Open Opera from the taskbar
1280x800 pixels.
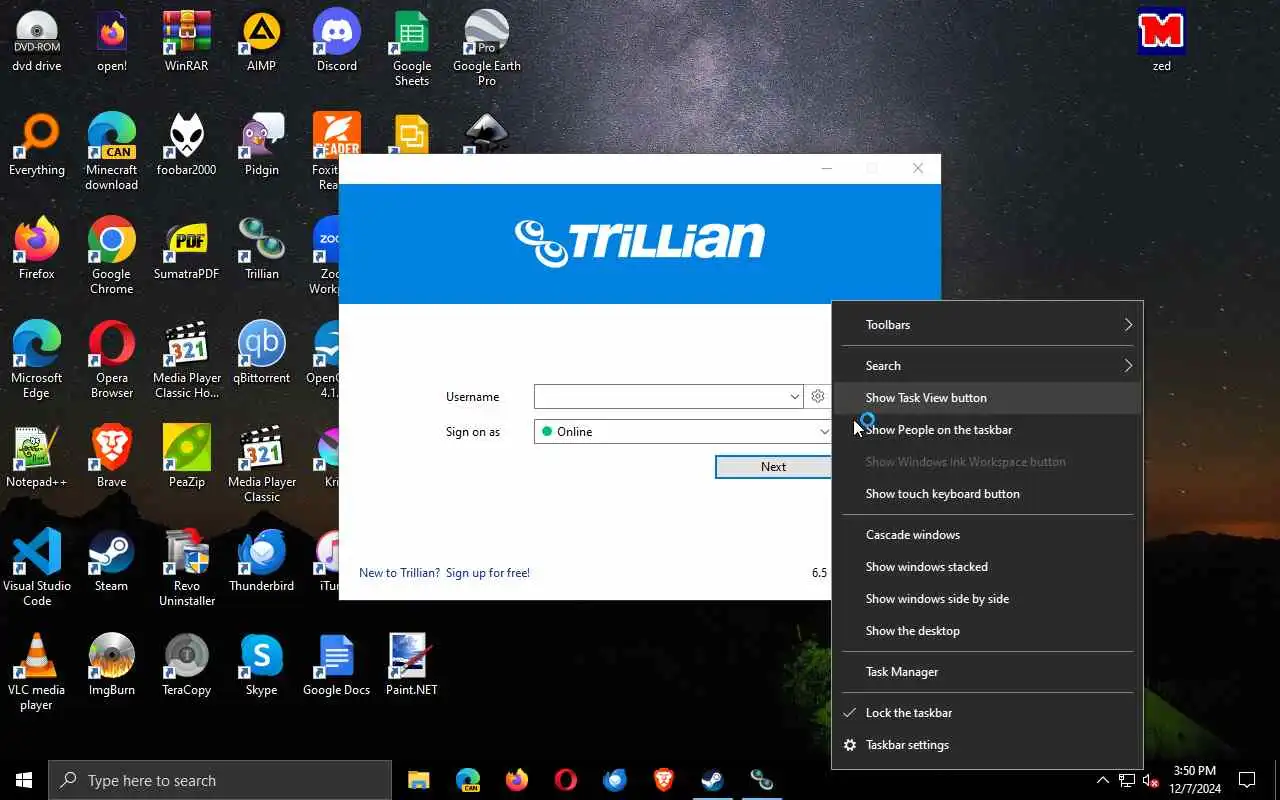click(565, 780)
